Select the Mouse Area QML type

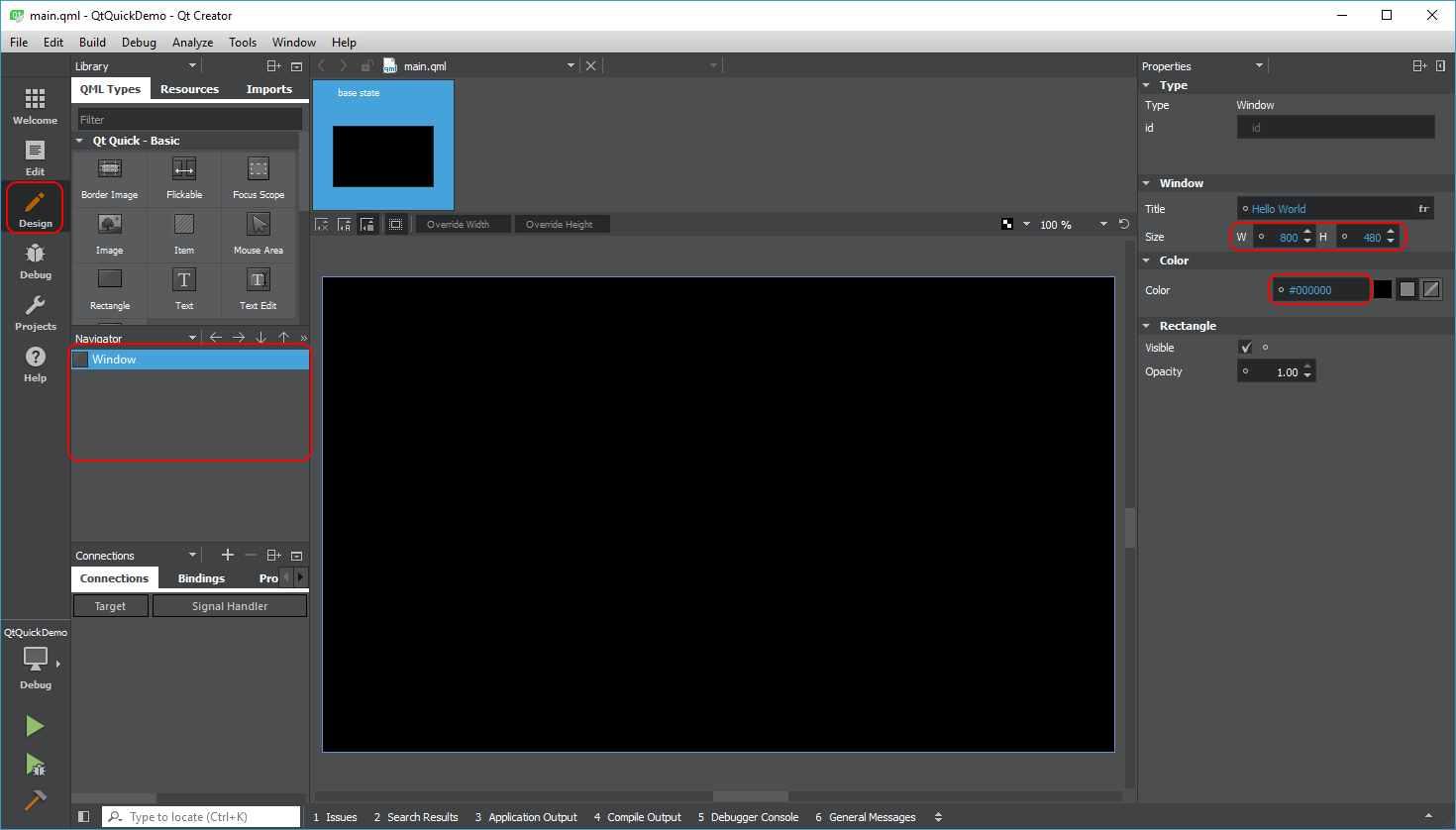[258, 234]
